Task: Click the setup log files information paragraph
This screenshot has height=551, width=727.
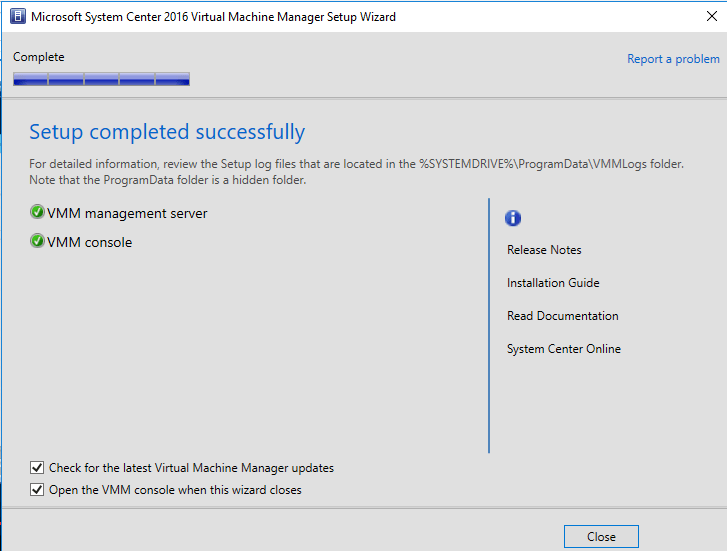Action: tap(356, 172)
